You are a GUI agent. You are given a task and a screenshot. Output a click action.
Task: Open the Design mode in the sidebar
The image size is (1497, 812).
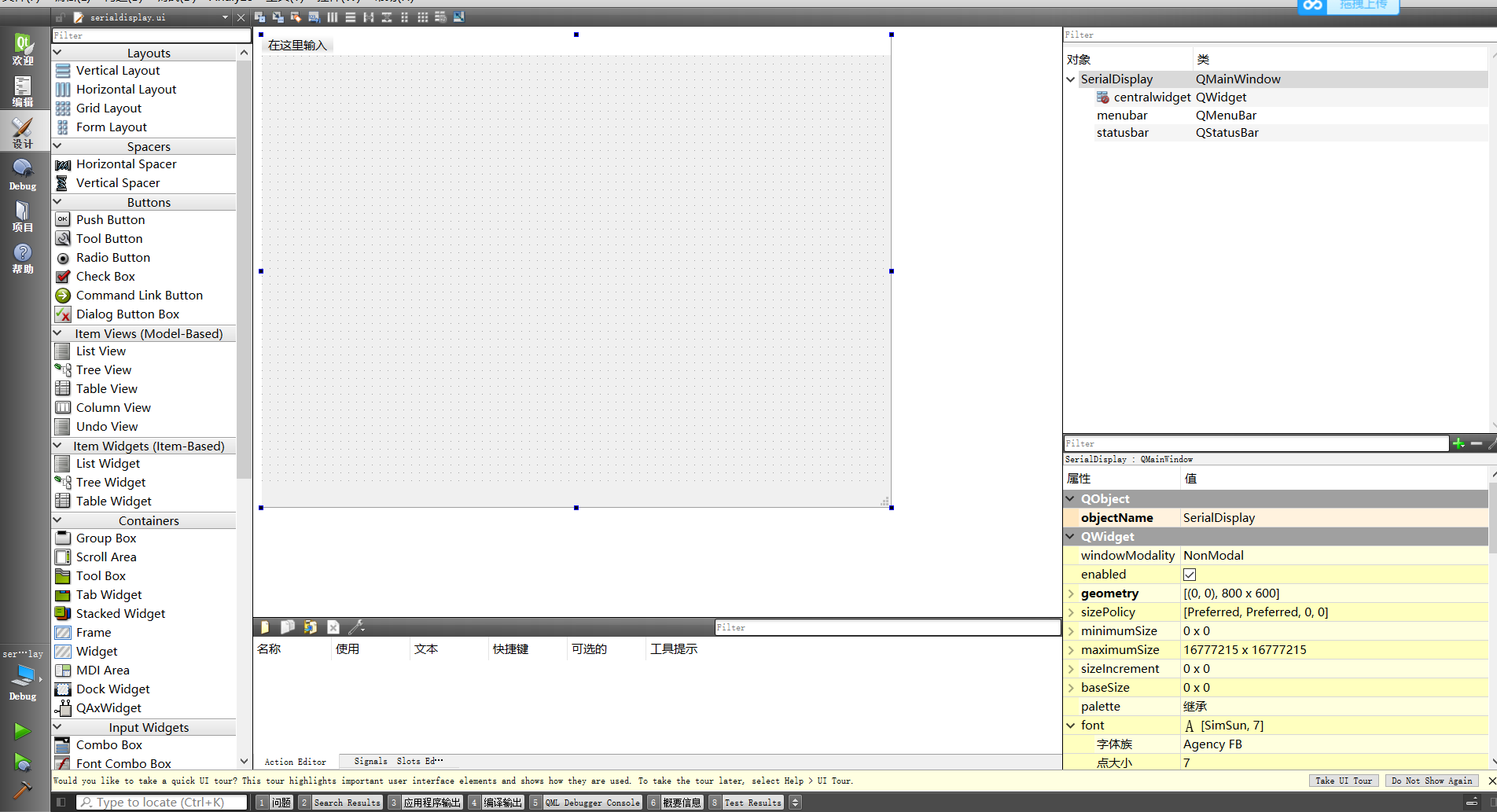point(23,132)
